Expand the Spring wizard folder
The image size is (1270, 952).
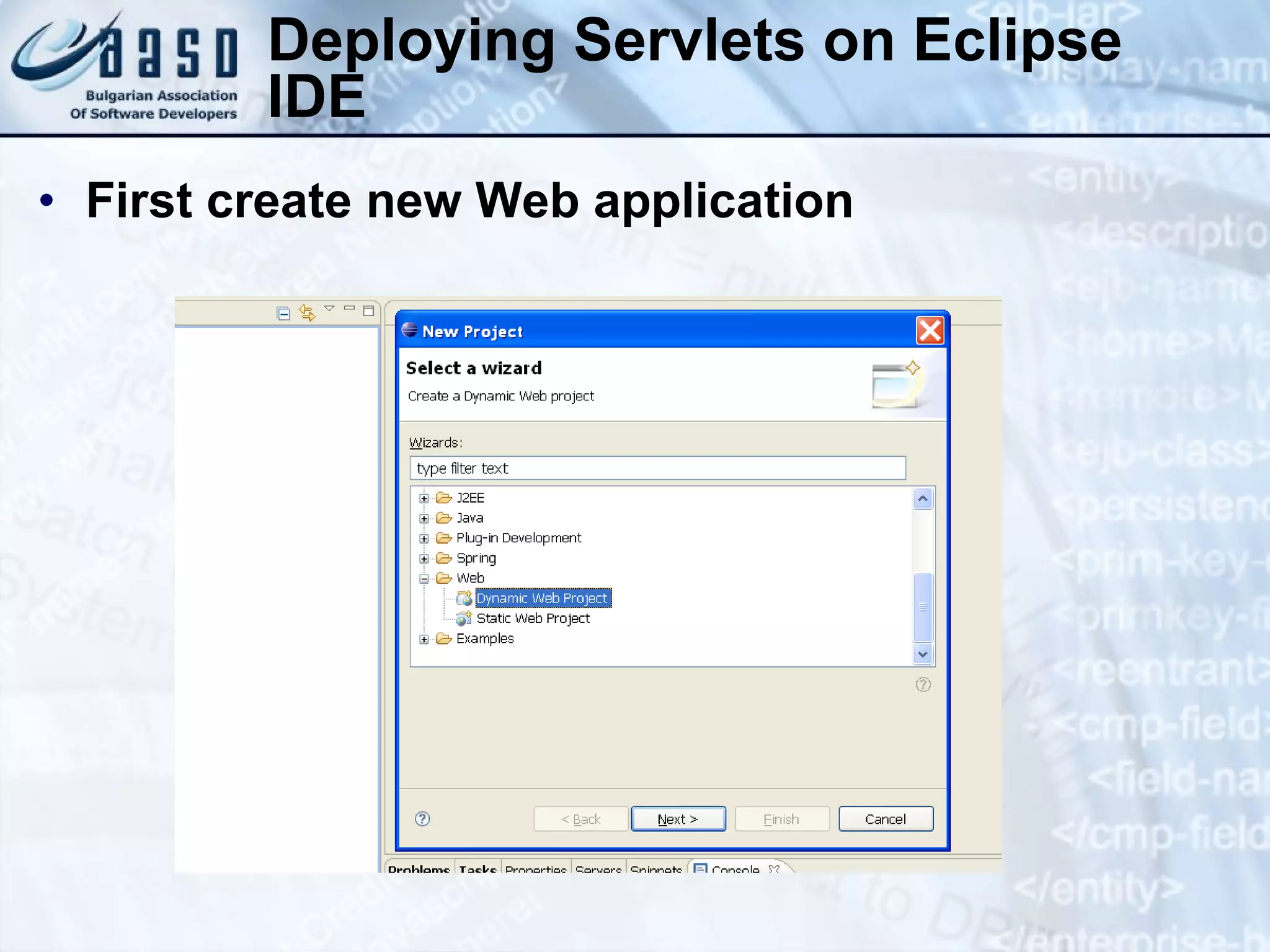[x=424, y=559]
